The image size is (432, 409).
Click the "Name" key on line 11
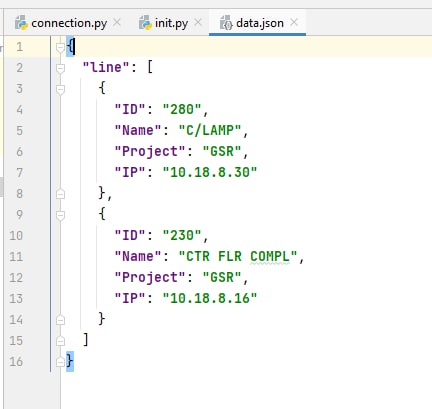click(138, 256)
